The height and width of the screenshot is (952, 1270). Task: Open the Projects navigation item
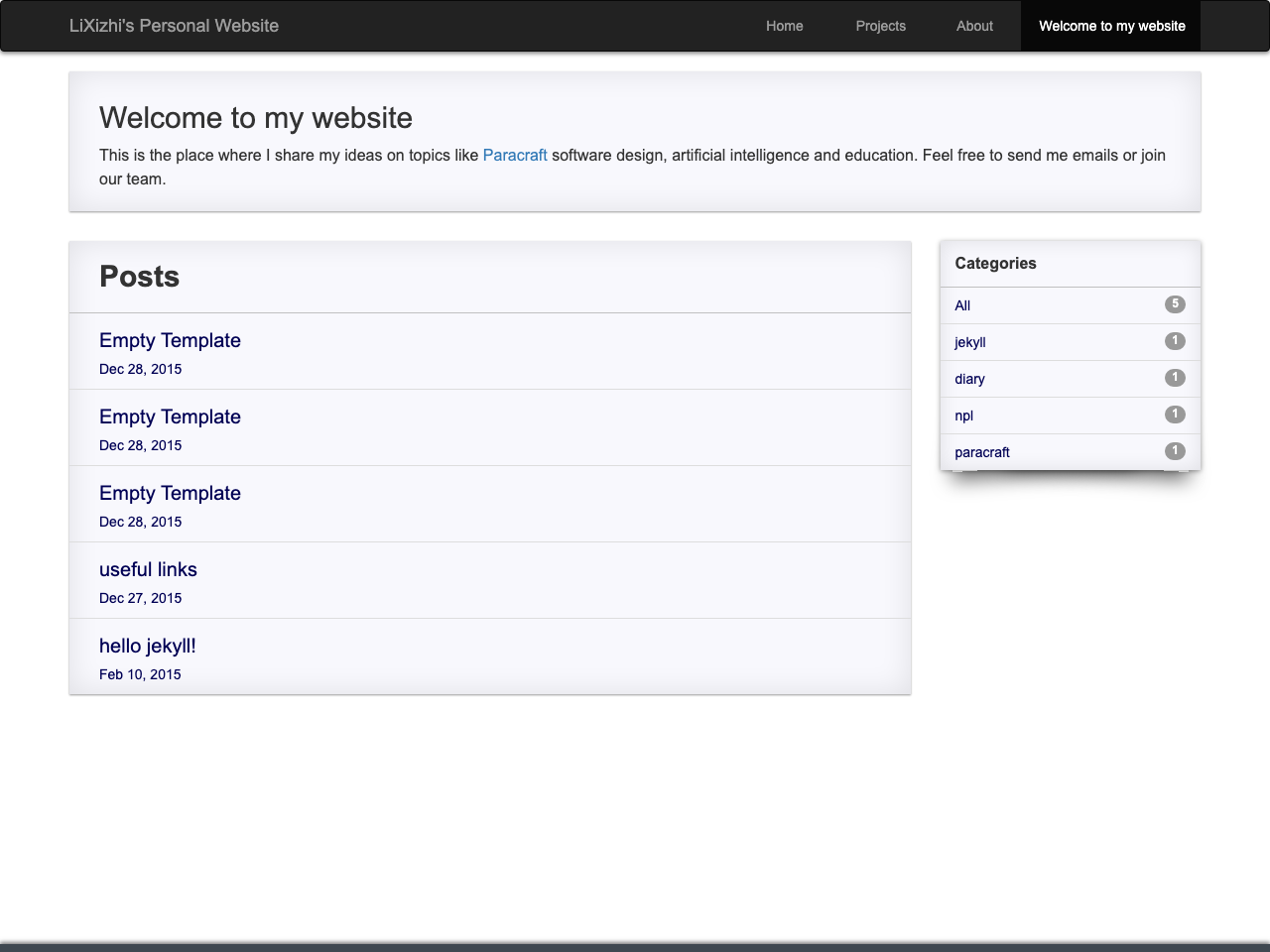tap(880, 26)
